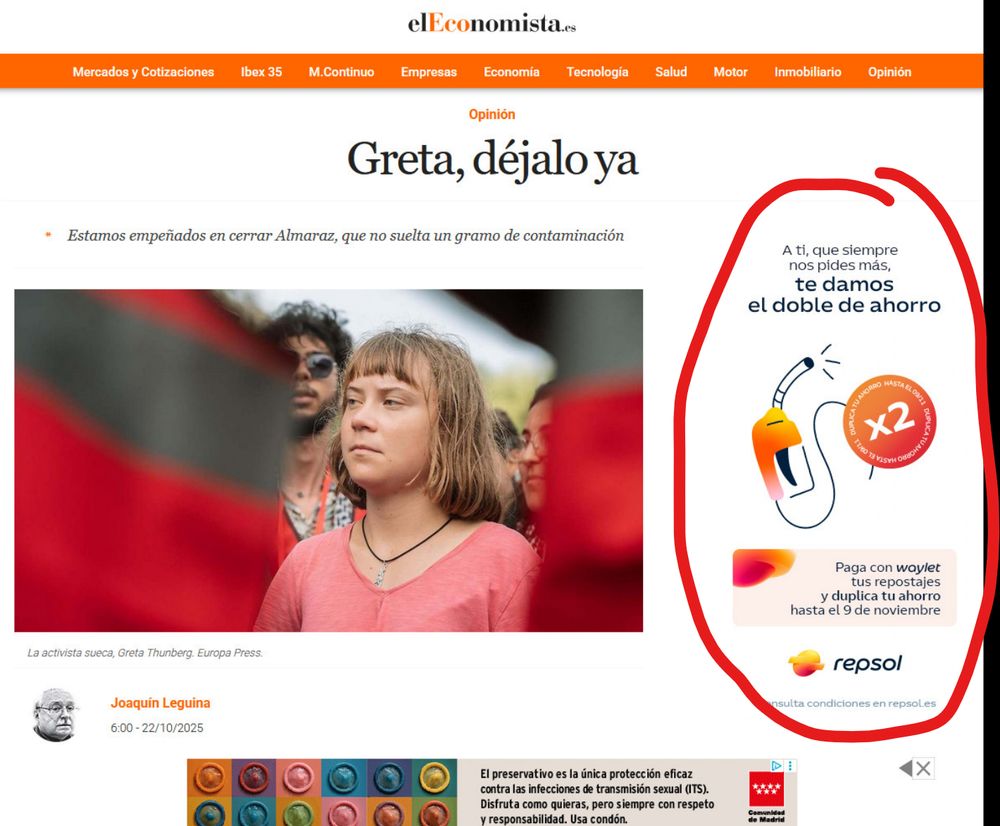This screenshot has width=1000, height=826.
Task: Close the bottom banner ad with X
Action: coord(923,769)
